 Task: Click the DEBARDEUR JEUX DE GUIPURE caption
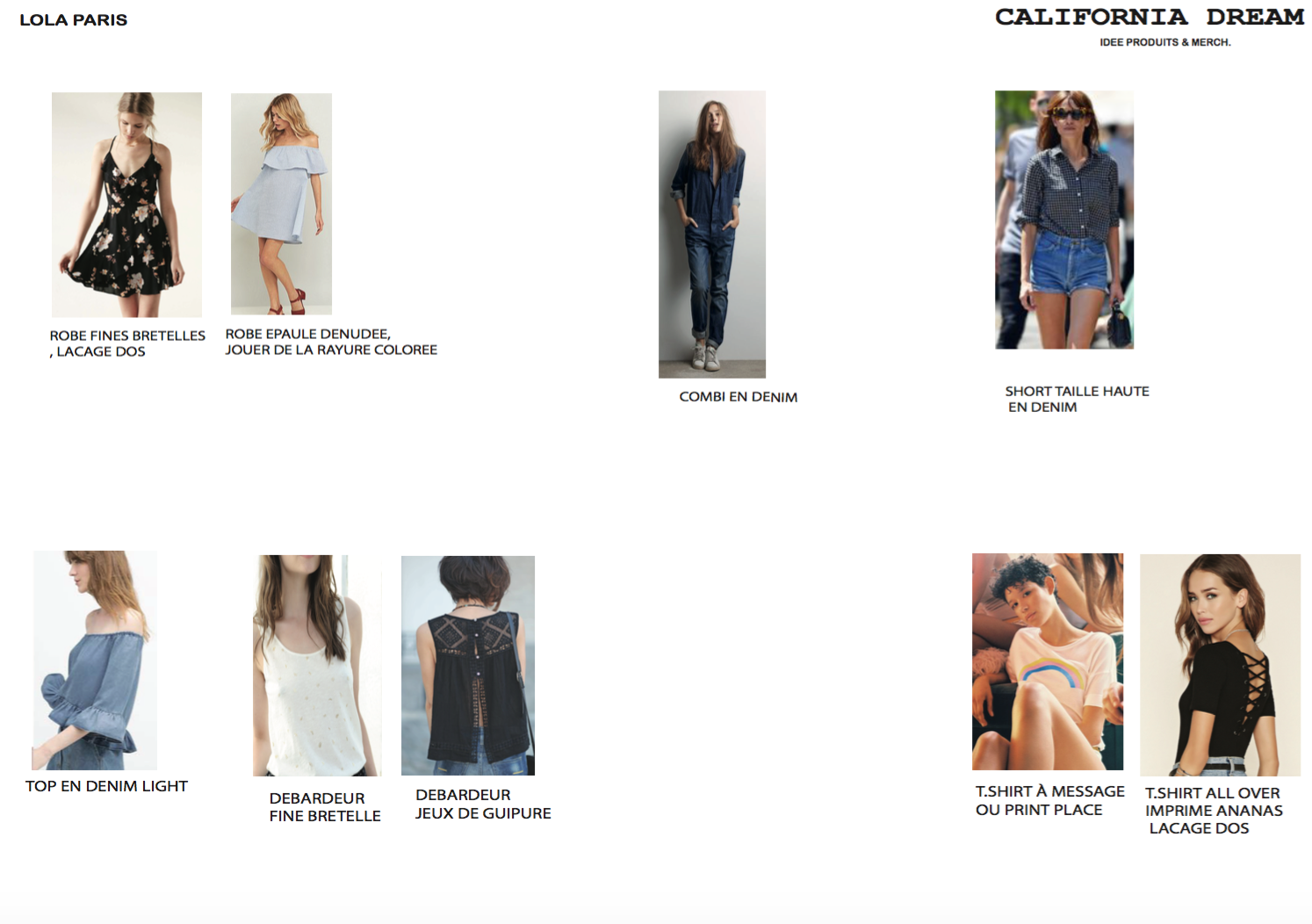tap(483, 804)
